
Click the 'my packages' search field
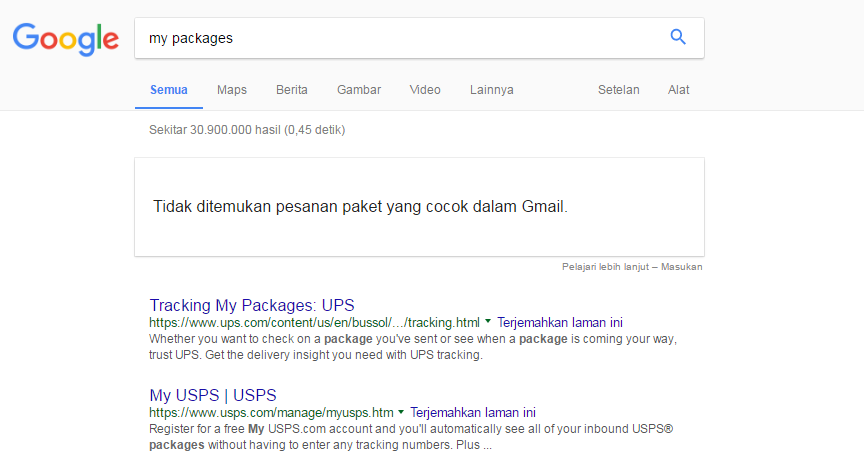point(400,38)
